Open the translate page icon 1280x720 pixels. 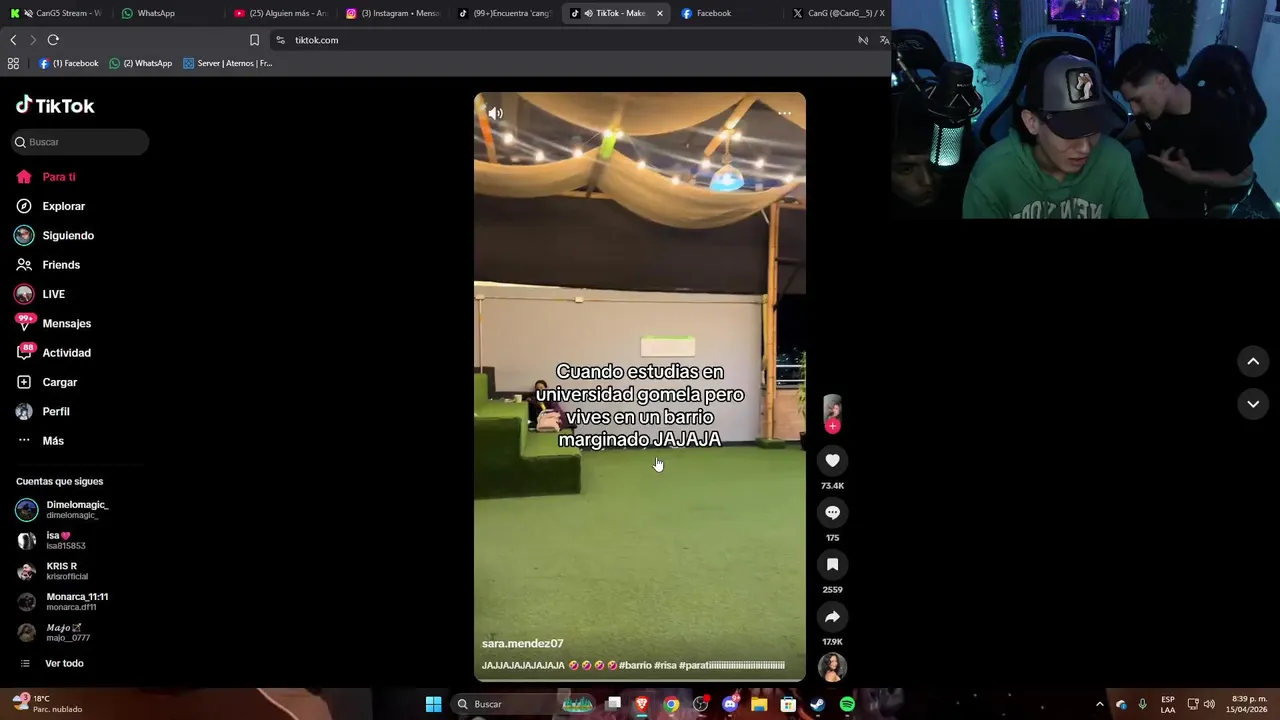(884, 40)
